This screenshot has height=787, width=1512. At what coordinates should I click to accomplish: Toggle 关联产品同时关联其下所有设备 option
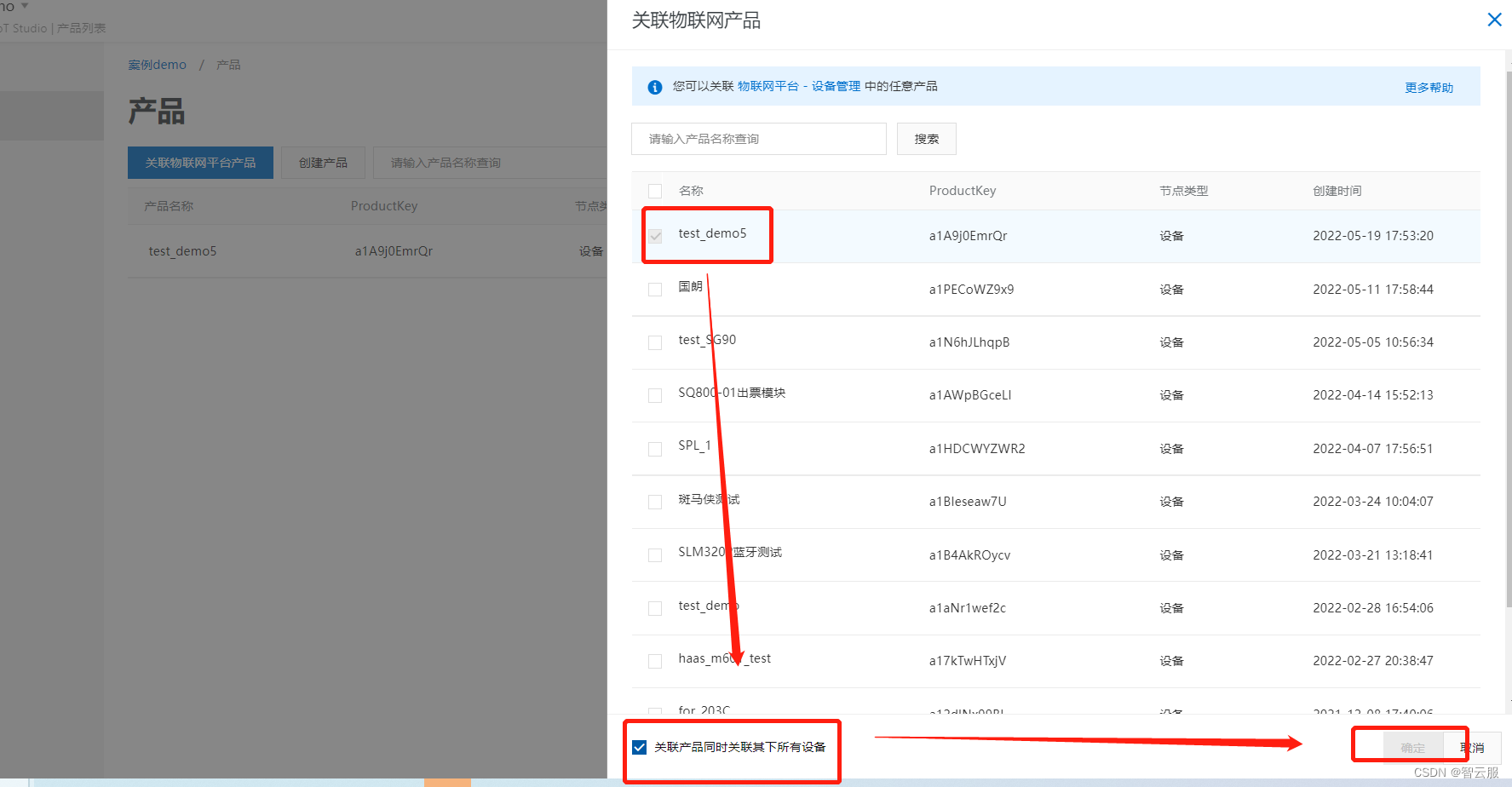tap(638, 747)
